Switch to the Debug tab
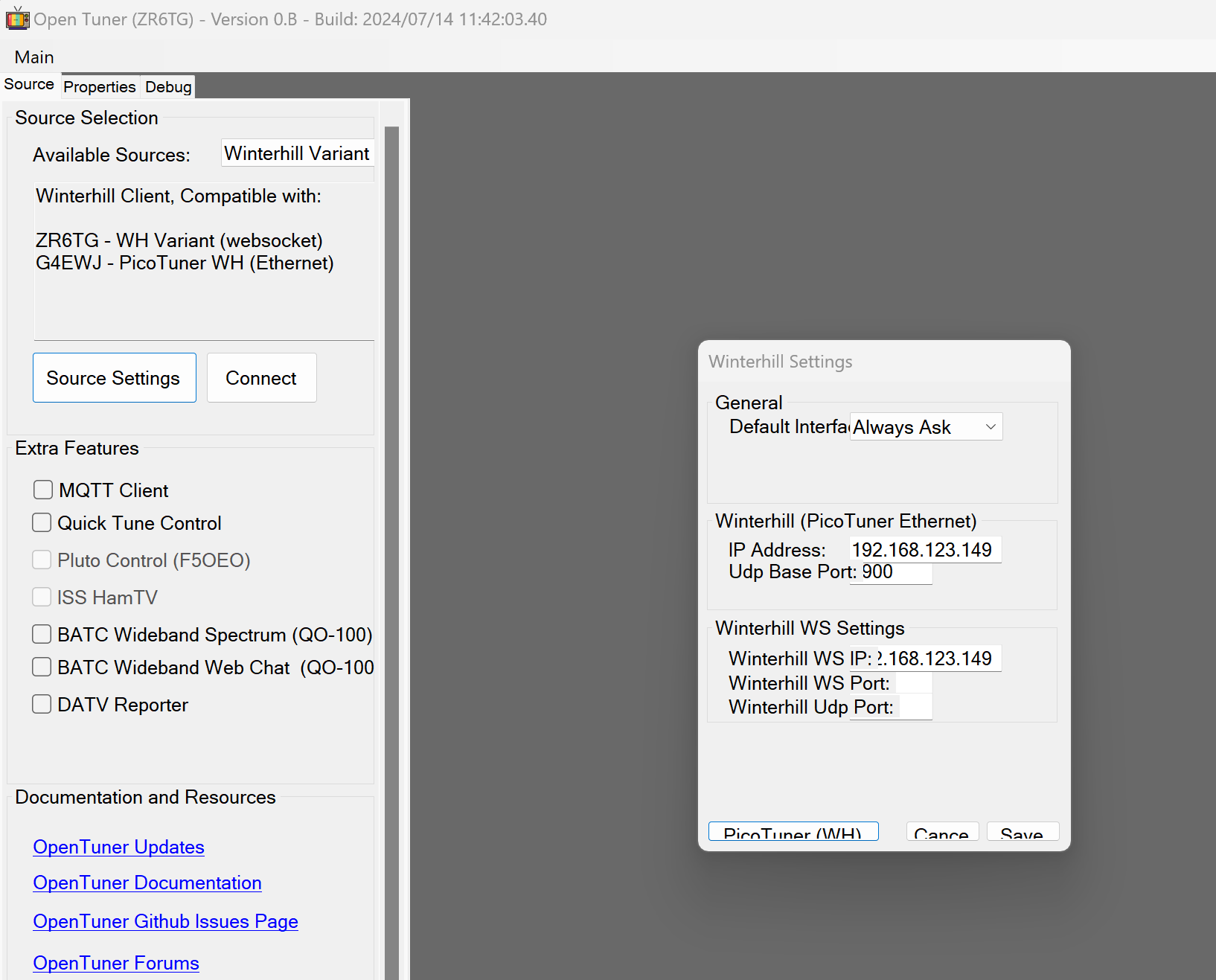1216x980 pixels. [168, 87]
